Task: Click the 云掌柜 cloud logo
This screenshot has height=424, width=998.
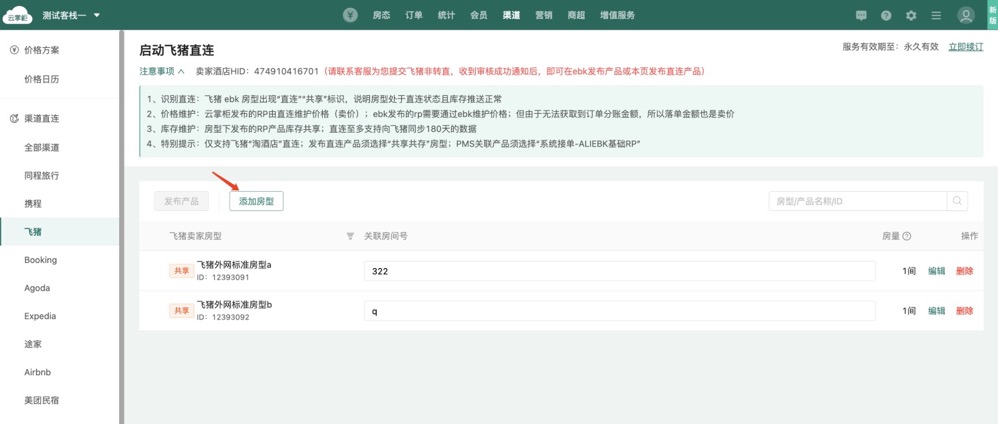Action: [x=18, y=15]
